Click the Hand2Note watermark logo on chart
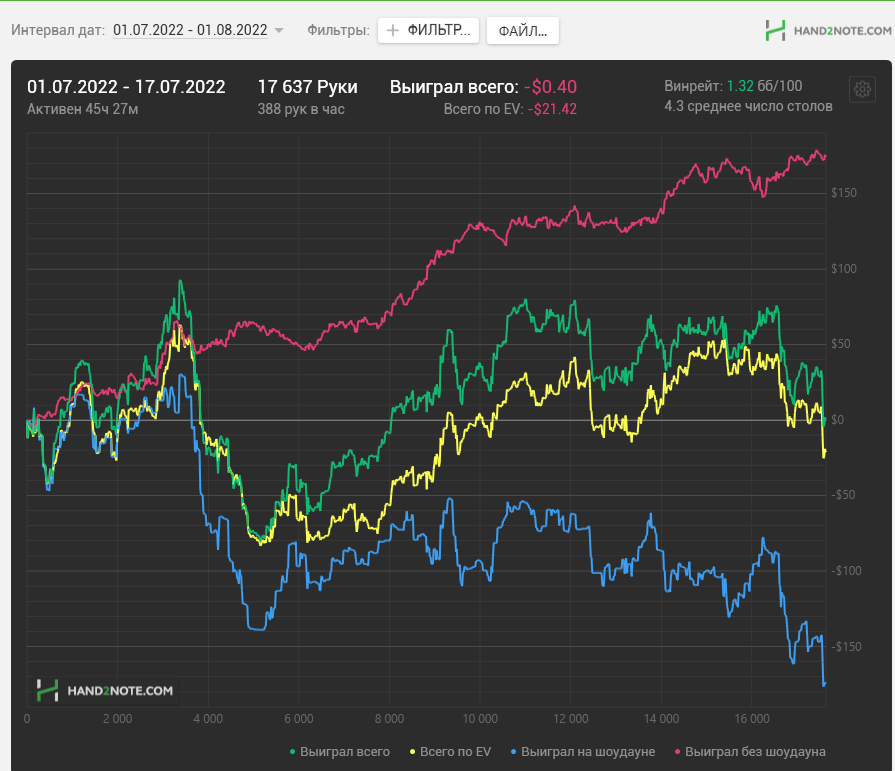The image size is (895, 771). [x=104, y=691]
